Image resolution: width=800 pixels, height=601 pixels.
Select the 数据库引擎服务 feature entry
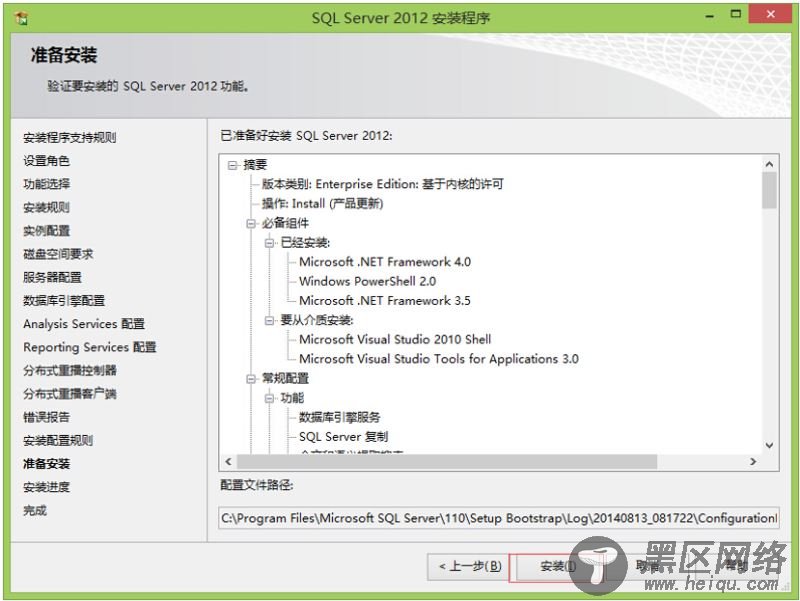(x=340, y=417)
